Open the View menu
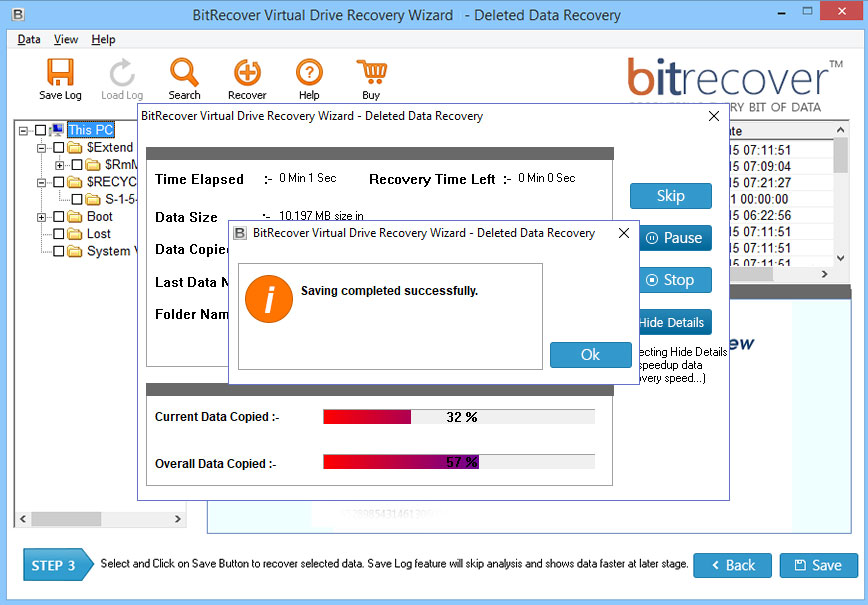Screen dimensions: 868x605 pos(65,39)
